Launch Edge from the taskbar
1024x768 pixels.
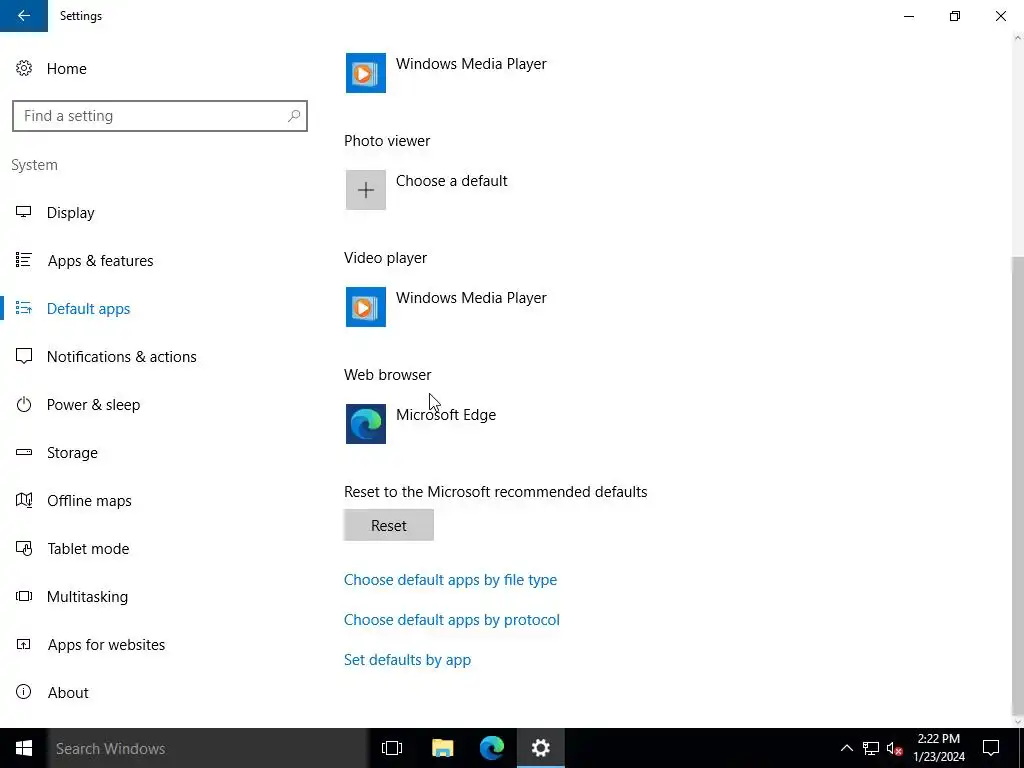492,748
